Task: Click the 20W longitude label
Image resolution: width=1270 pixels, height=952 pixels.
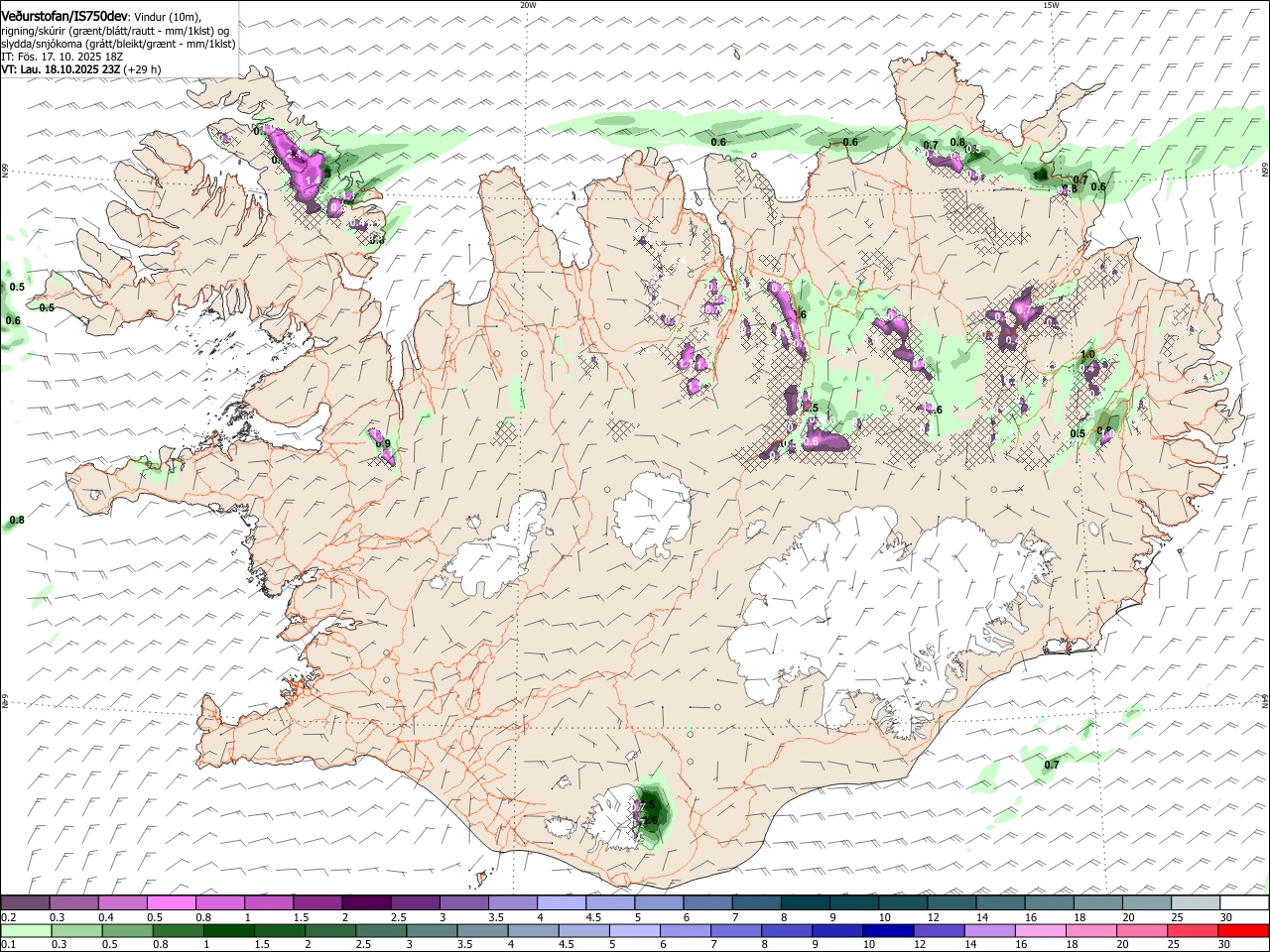Action: pos(528,5)
